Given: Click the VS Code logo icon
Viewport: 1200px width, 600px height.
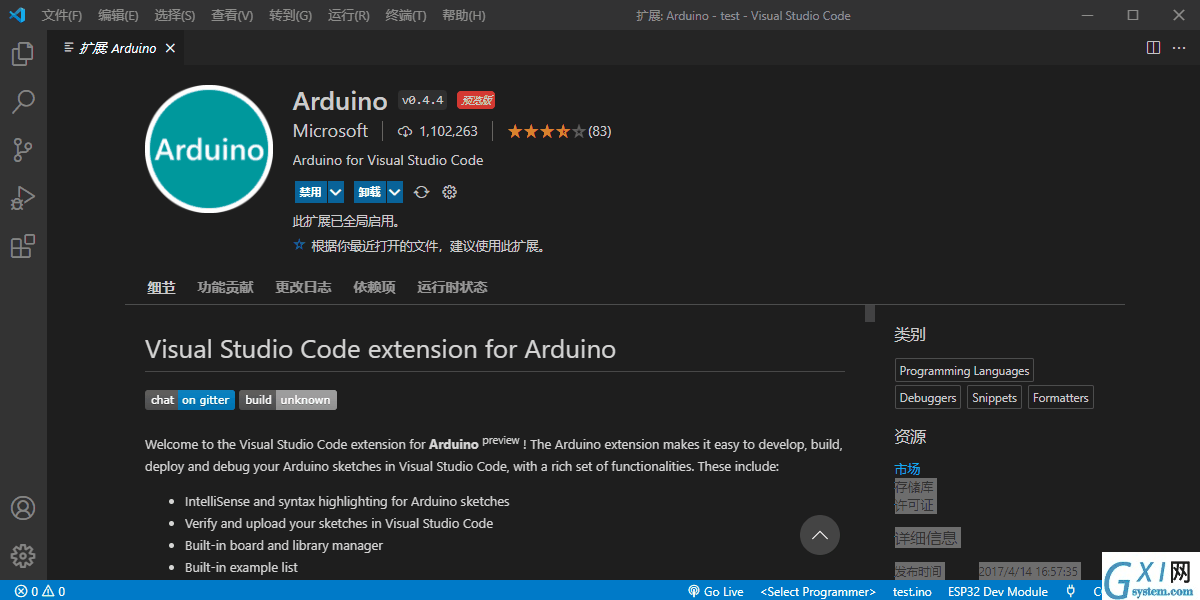Looking at the screenshot, I should [17, 15].
